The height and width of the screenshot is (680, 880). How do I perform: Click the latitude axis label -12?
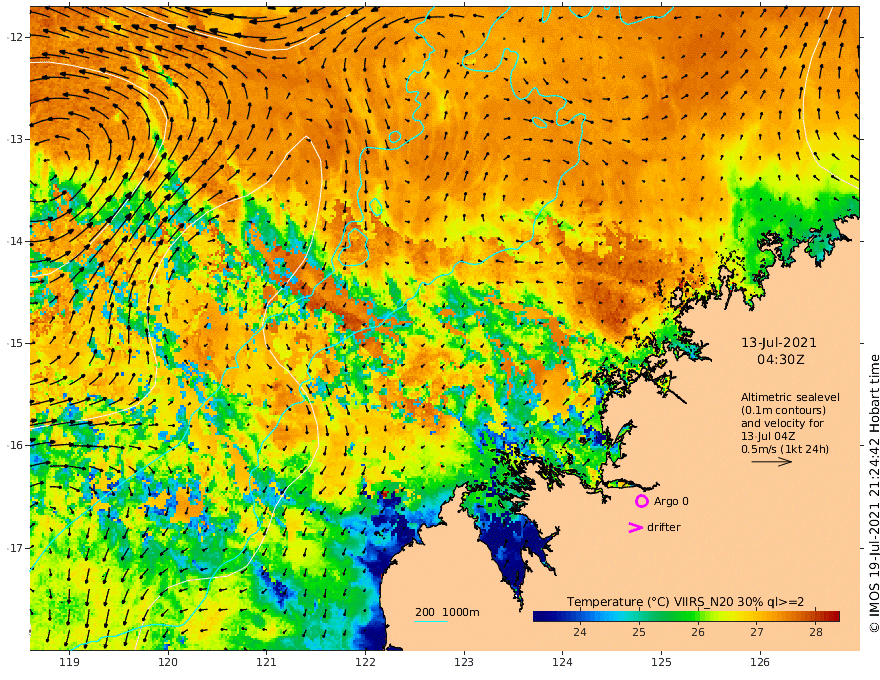[x=15, y=37]
